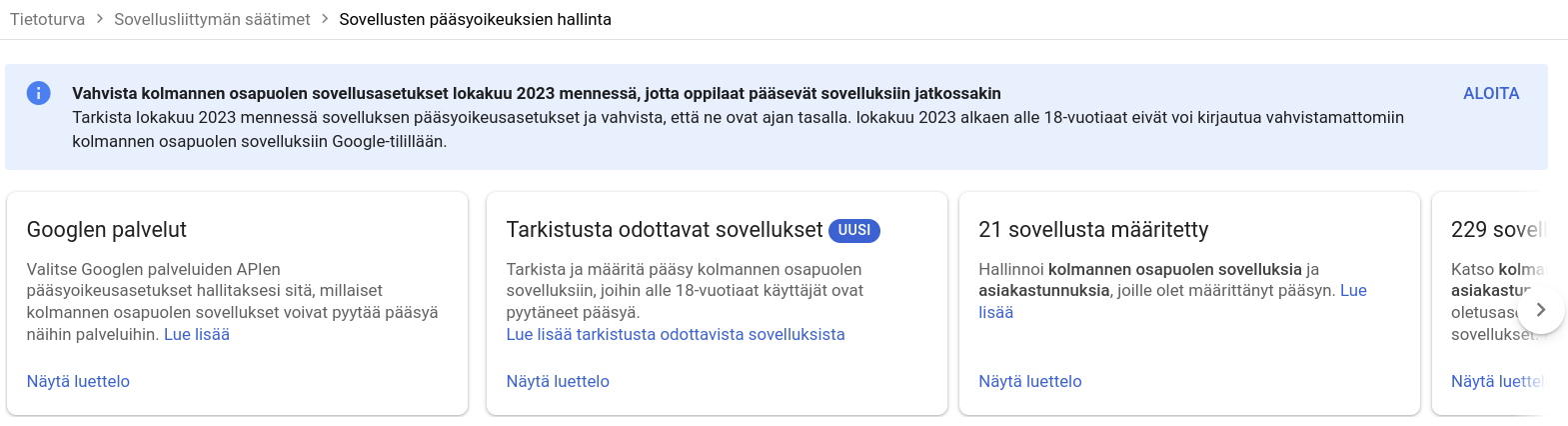Open Näytä luettelo in 229 sovellusta card
1568x426 pixels.
1496,381
